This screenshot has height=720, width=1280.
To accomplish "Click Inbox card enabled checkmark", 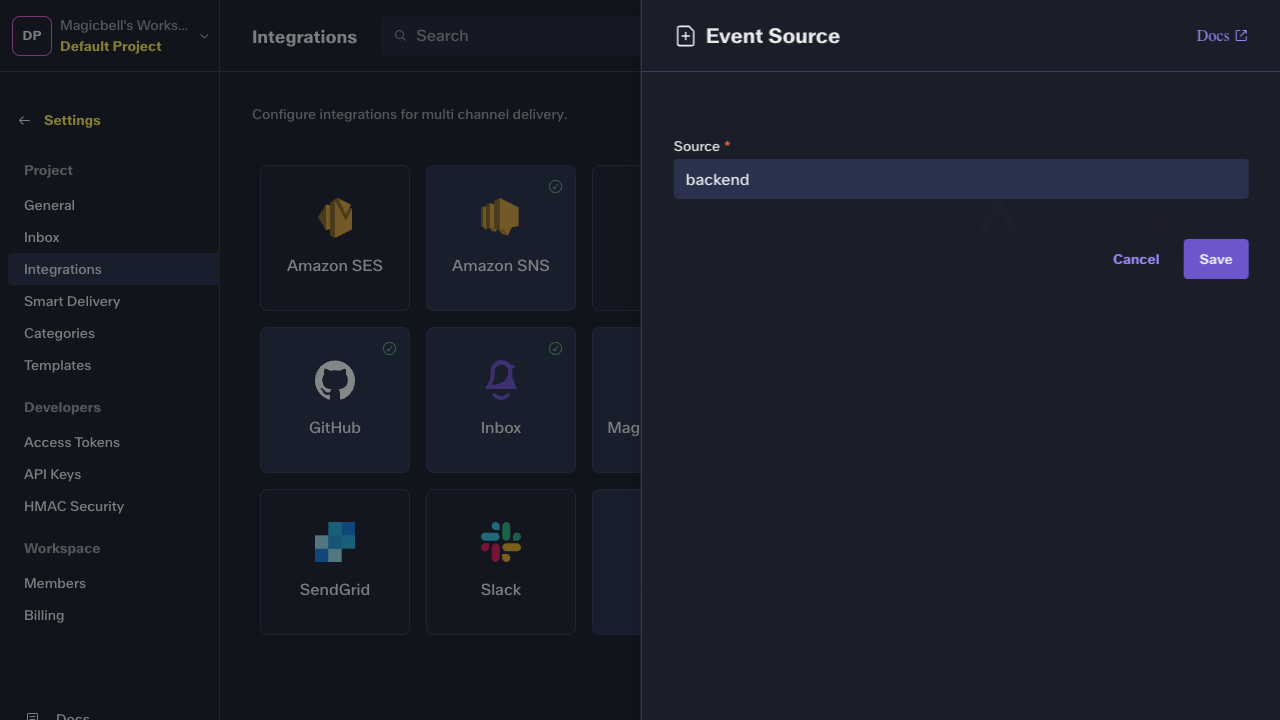I will (x=555, y=349).
